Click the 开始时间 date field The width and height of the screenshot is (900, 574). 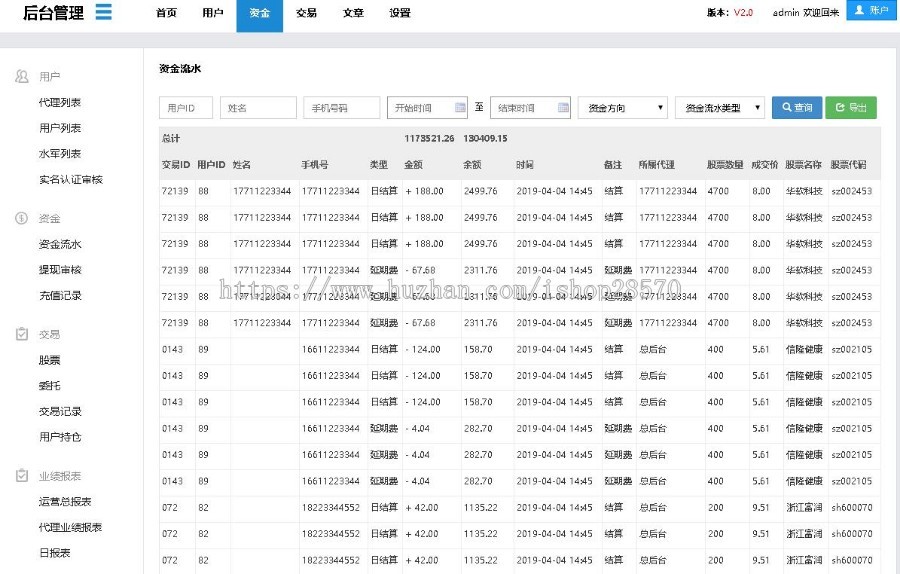[428, 107]
